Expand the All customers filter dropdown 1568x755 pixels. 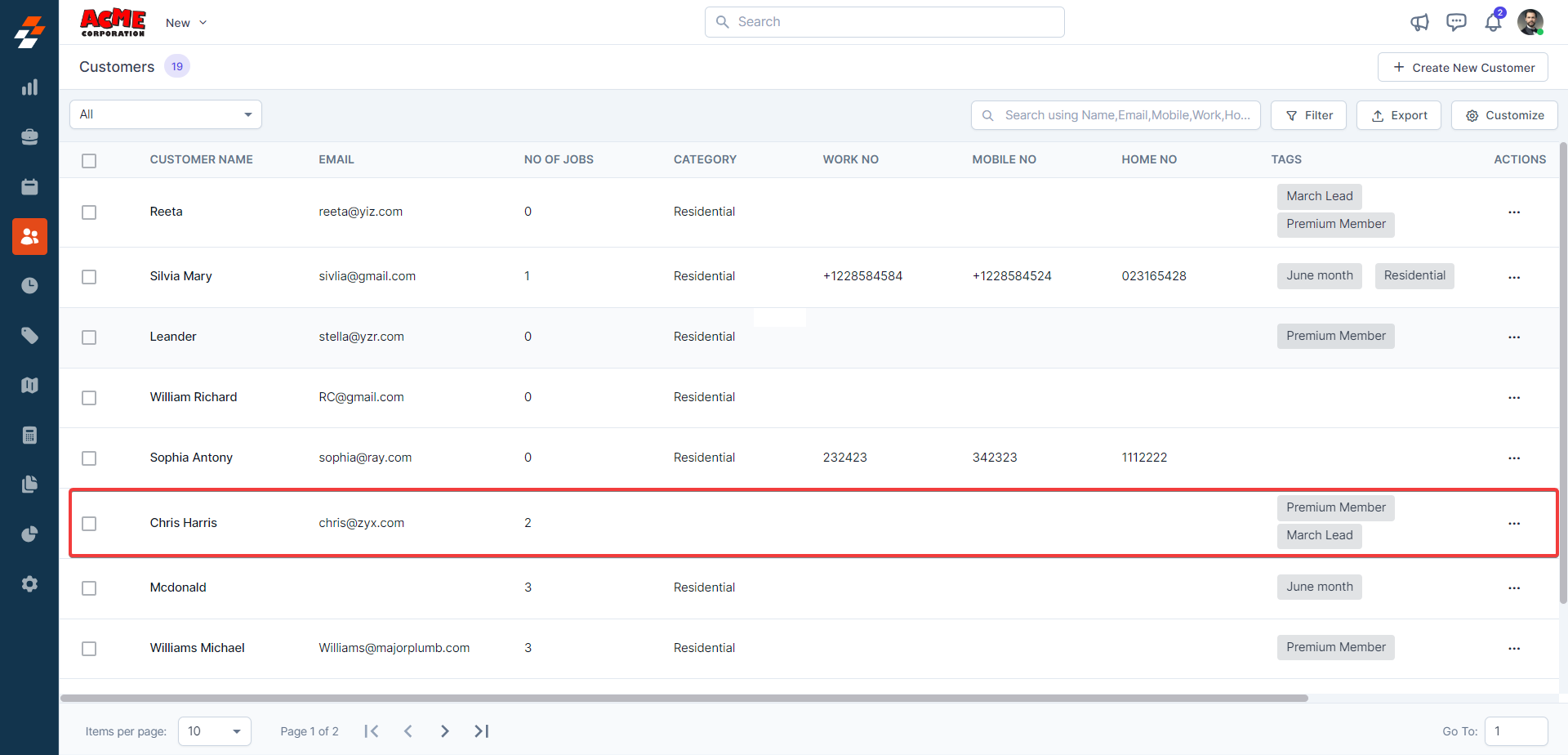tap(166, 114)
